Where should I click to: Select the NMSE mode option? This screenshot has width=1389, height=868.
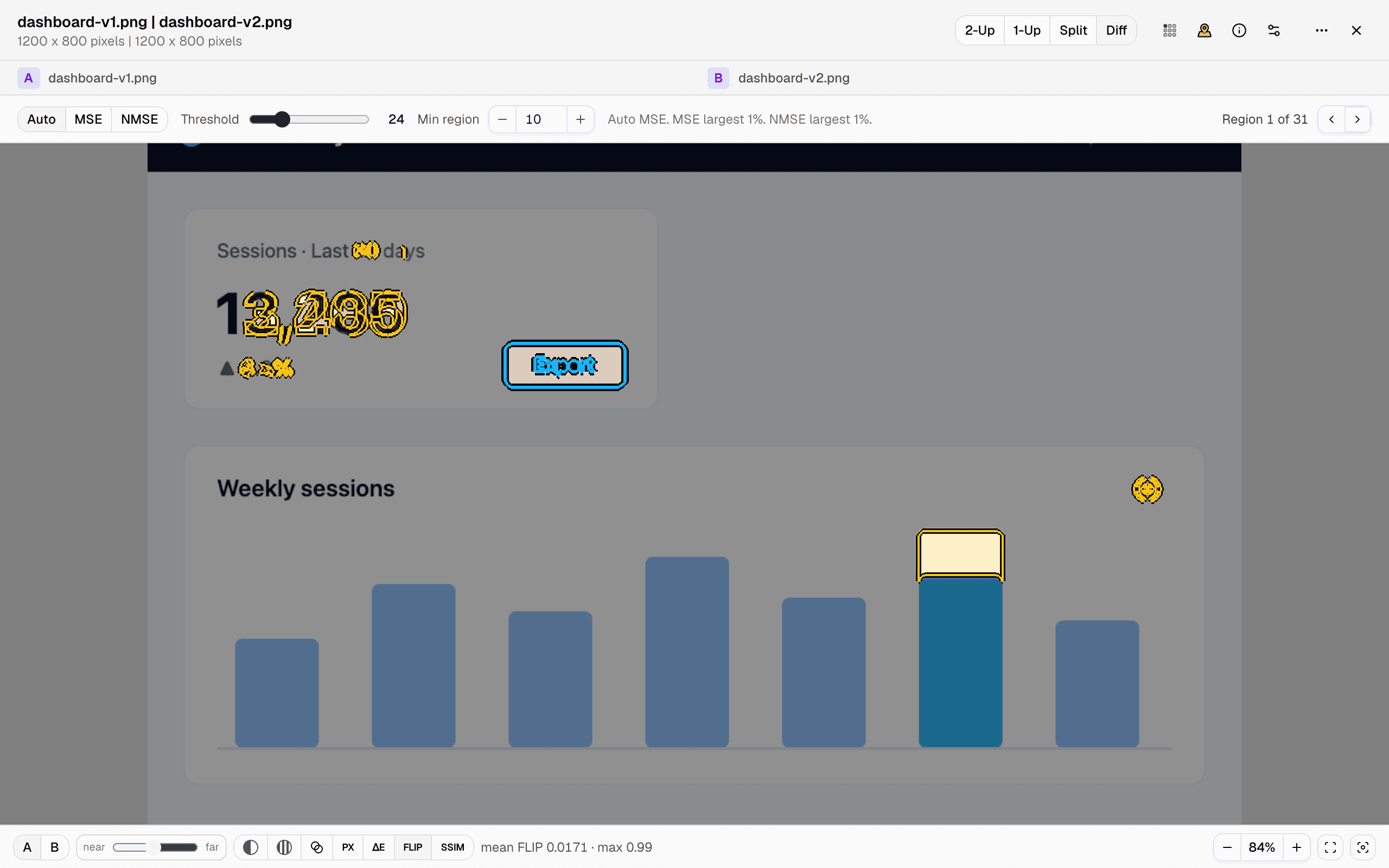[139, 119]
